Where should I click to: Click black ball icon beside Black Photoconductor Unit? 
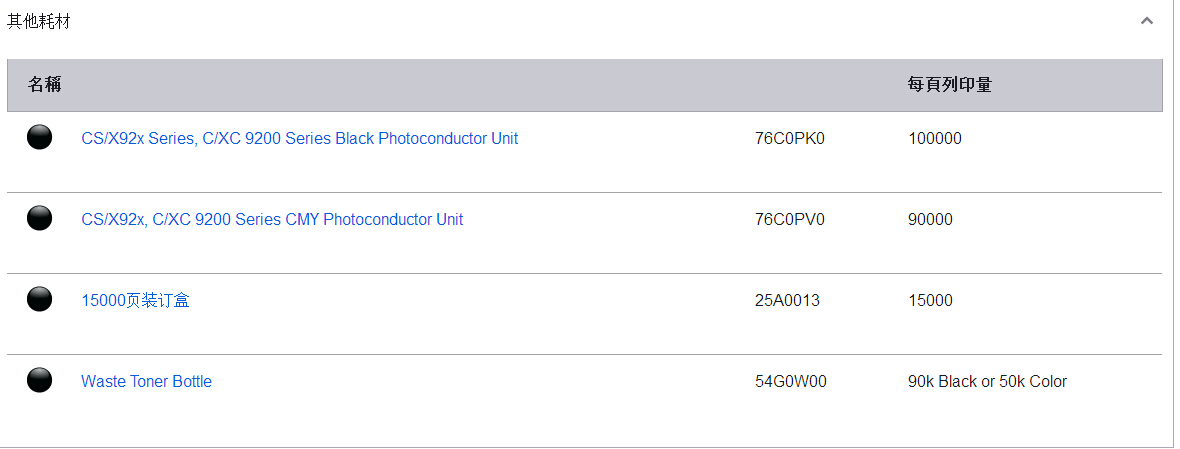pos(39,137)
